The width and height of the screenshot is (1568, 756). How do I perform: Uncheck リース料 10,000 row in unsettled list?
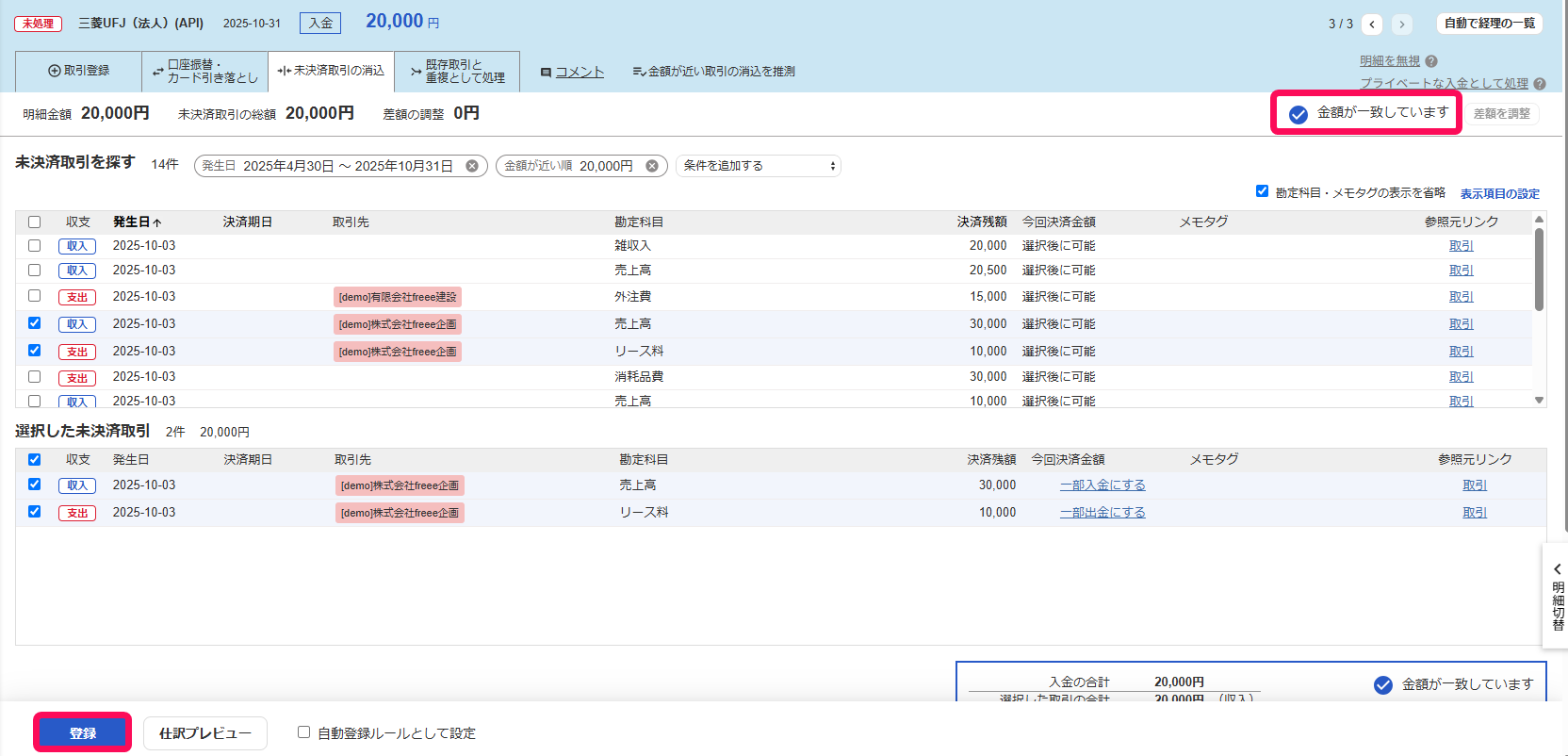click(x=35, y=351)
